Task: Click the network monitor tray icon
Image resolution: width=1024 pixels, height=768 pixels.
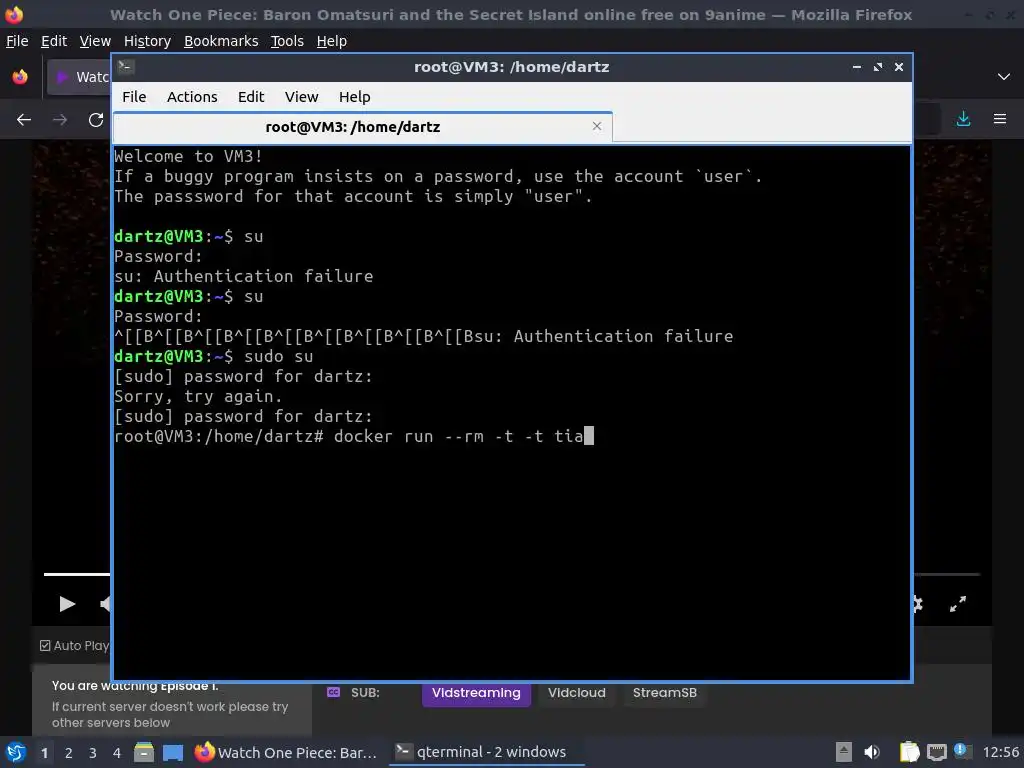Action: pyautogui.click(x=936, y=753)
